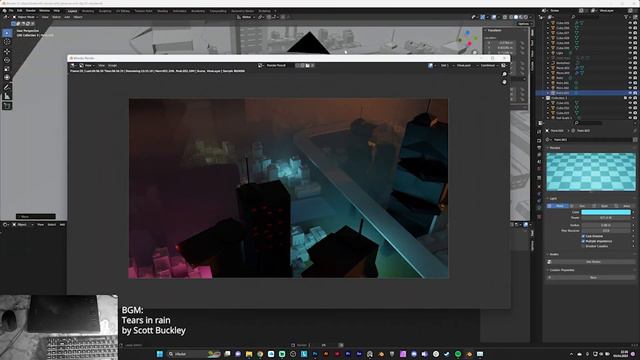Viewport: 640px width, 360px height.
Task: Open the Scene properties tab icon
Action: pyautogui.click(x=539, y=162)
